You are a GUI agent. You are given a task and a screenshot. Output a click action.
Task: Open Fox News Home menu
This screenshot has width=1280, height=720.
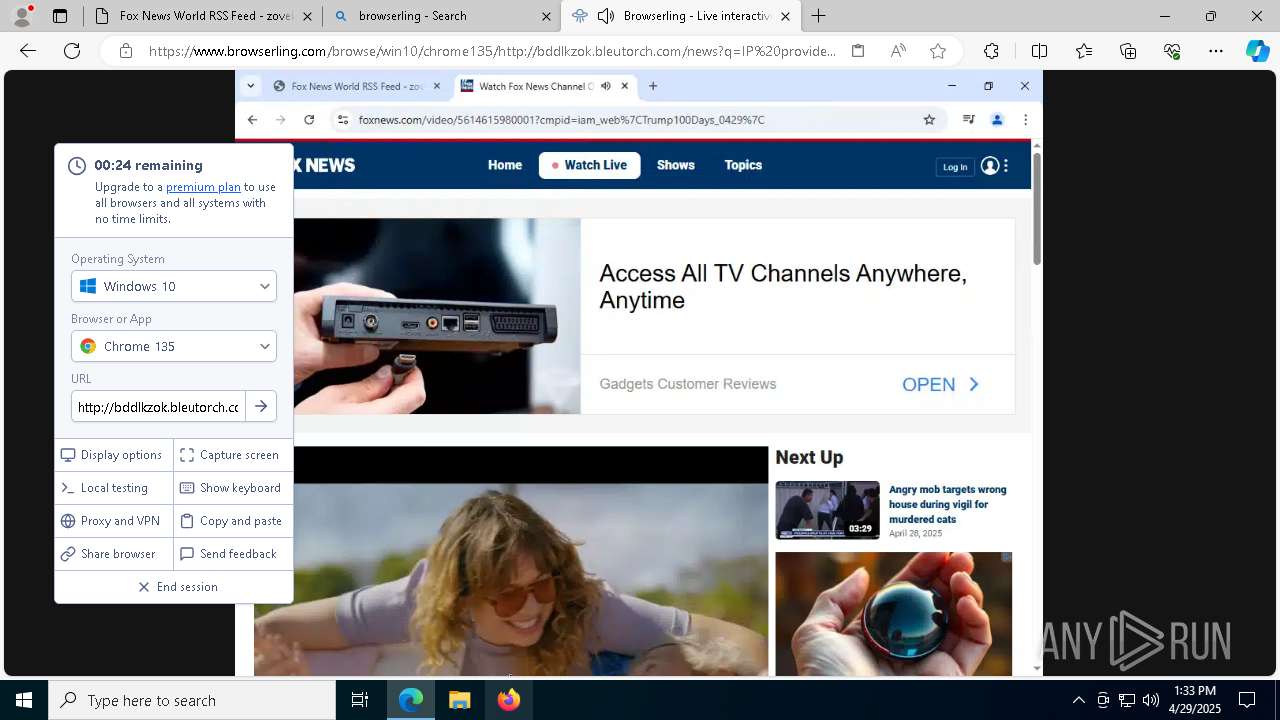(505, 165)
